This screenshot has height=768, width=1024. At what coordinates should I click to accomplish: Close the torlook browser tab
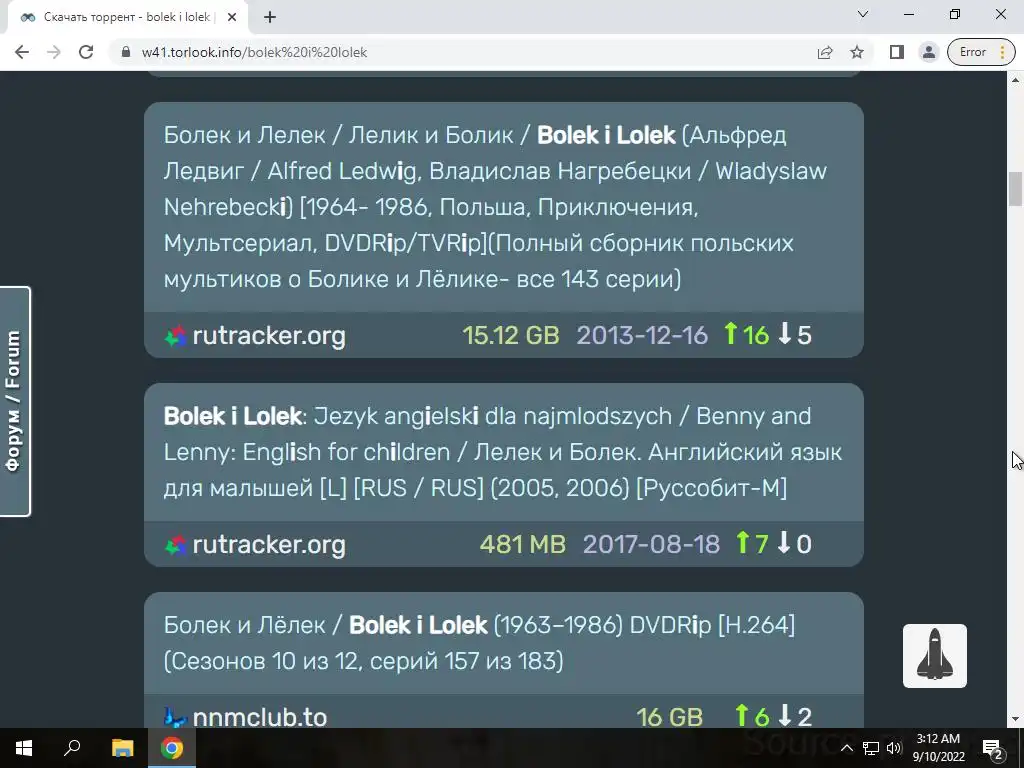[x=231, y=18]
